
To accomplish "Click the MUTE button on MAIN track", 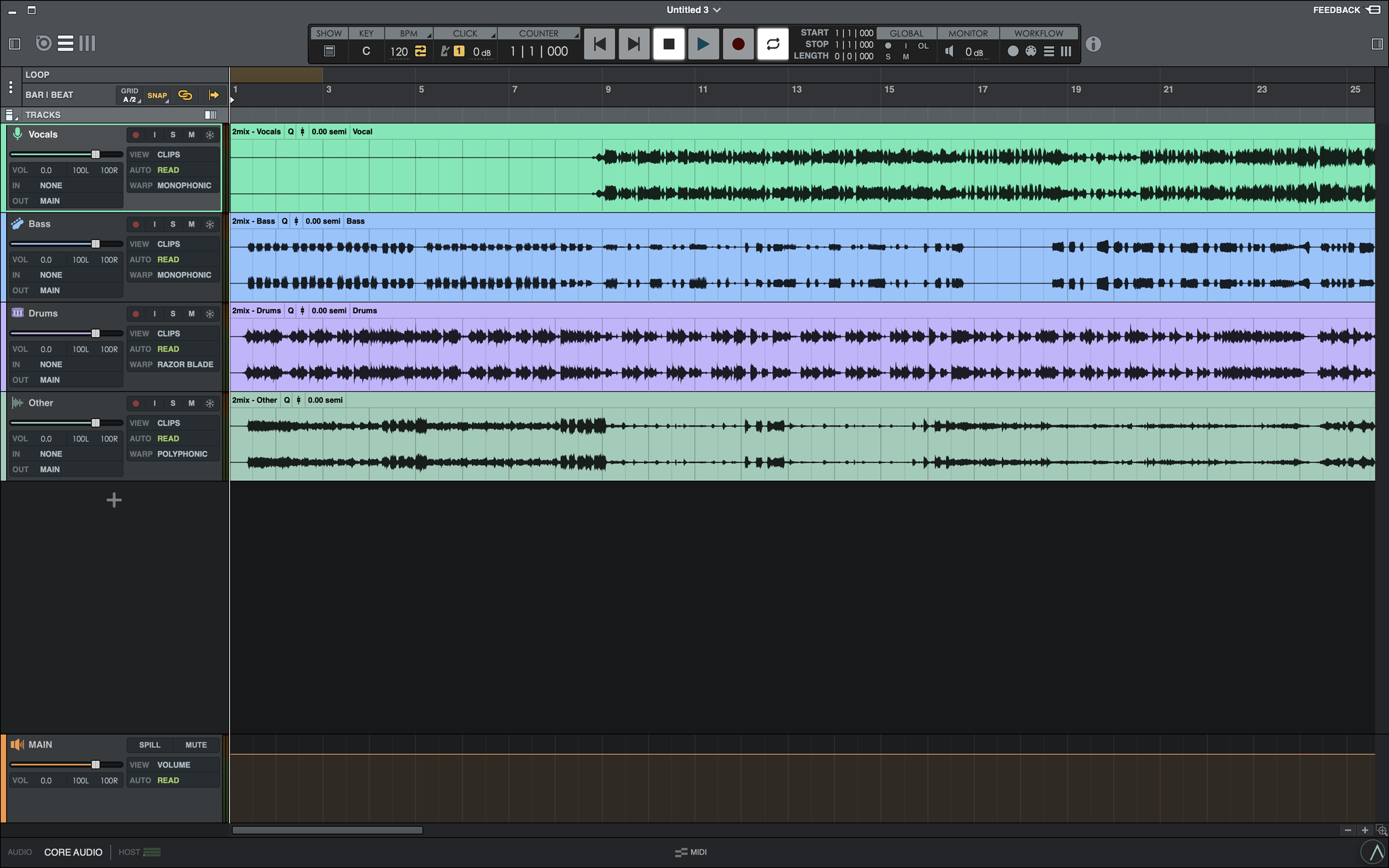I will 196,745.
